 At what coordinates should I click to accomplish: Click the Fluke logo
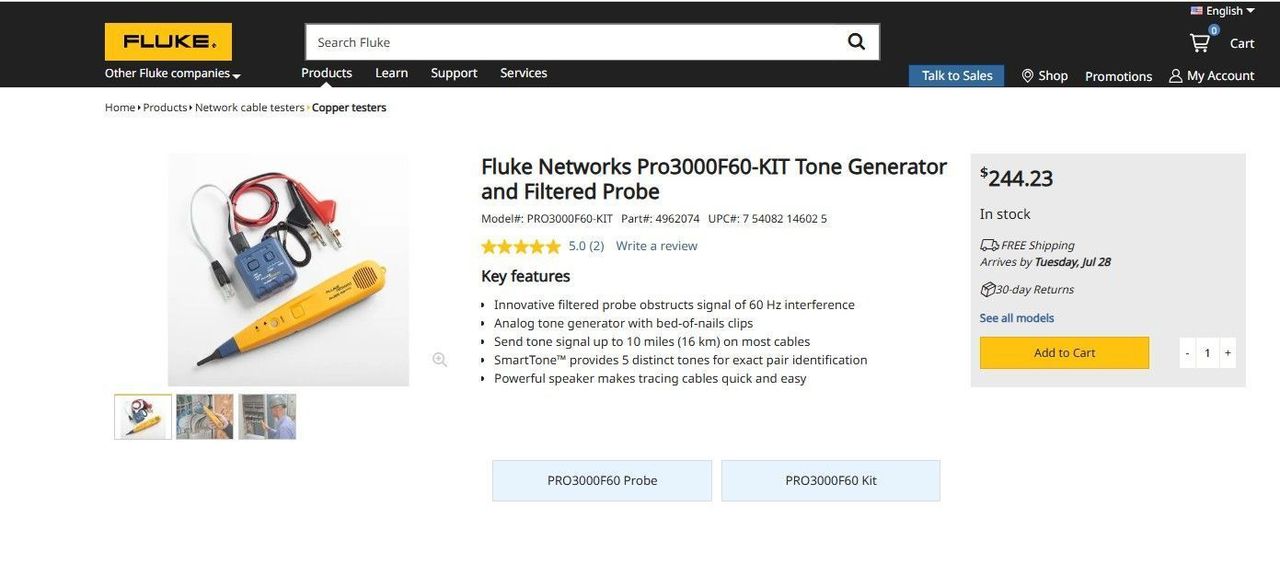coord(168,42)
